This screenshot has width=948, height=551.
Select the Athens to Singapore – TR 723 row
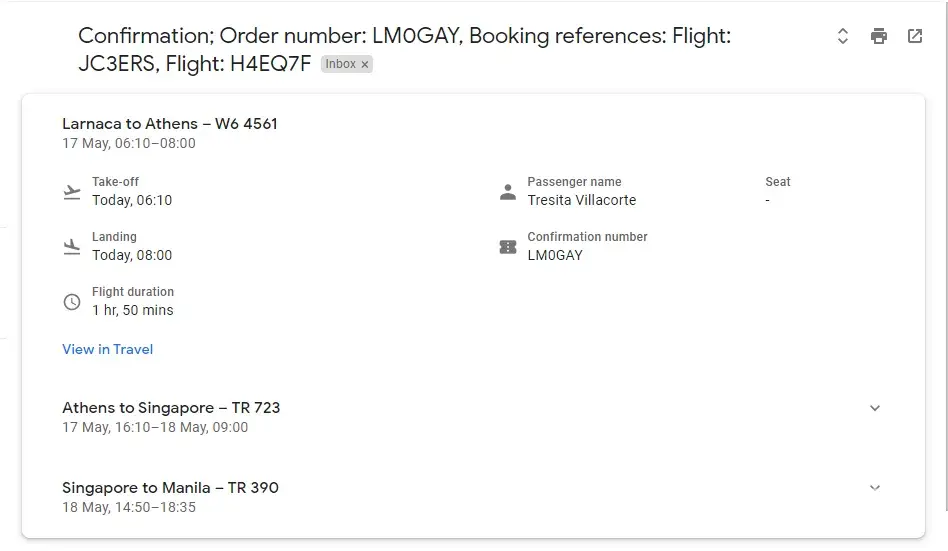click(171, 408)
